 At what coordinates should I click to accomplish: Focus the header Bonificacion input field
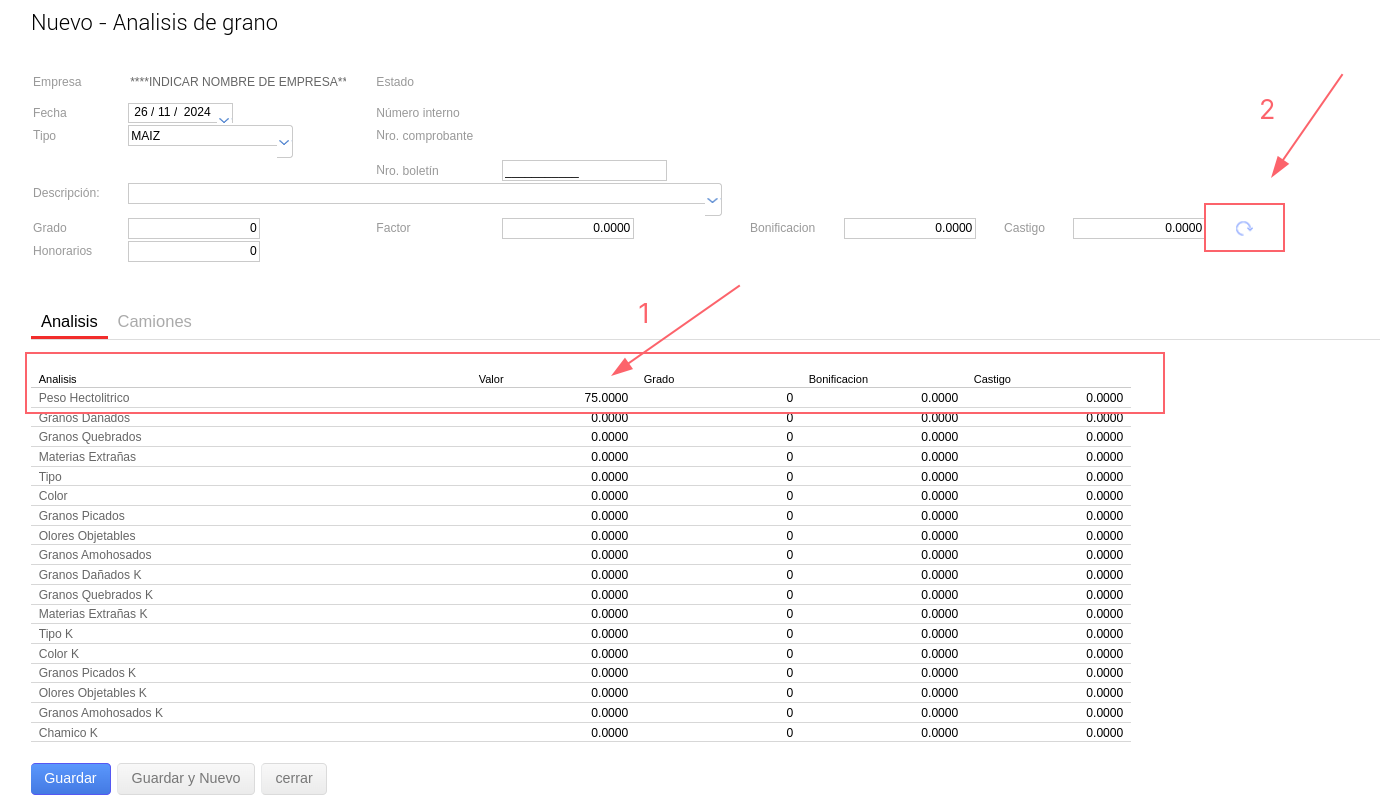[x=909, y=228]
